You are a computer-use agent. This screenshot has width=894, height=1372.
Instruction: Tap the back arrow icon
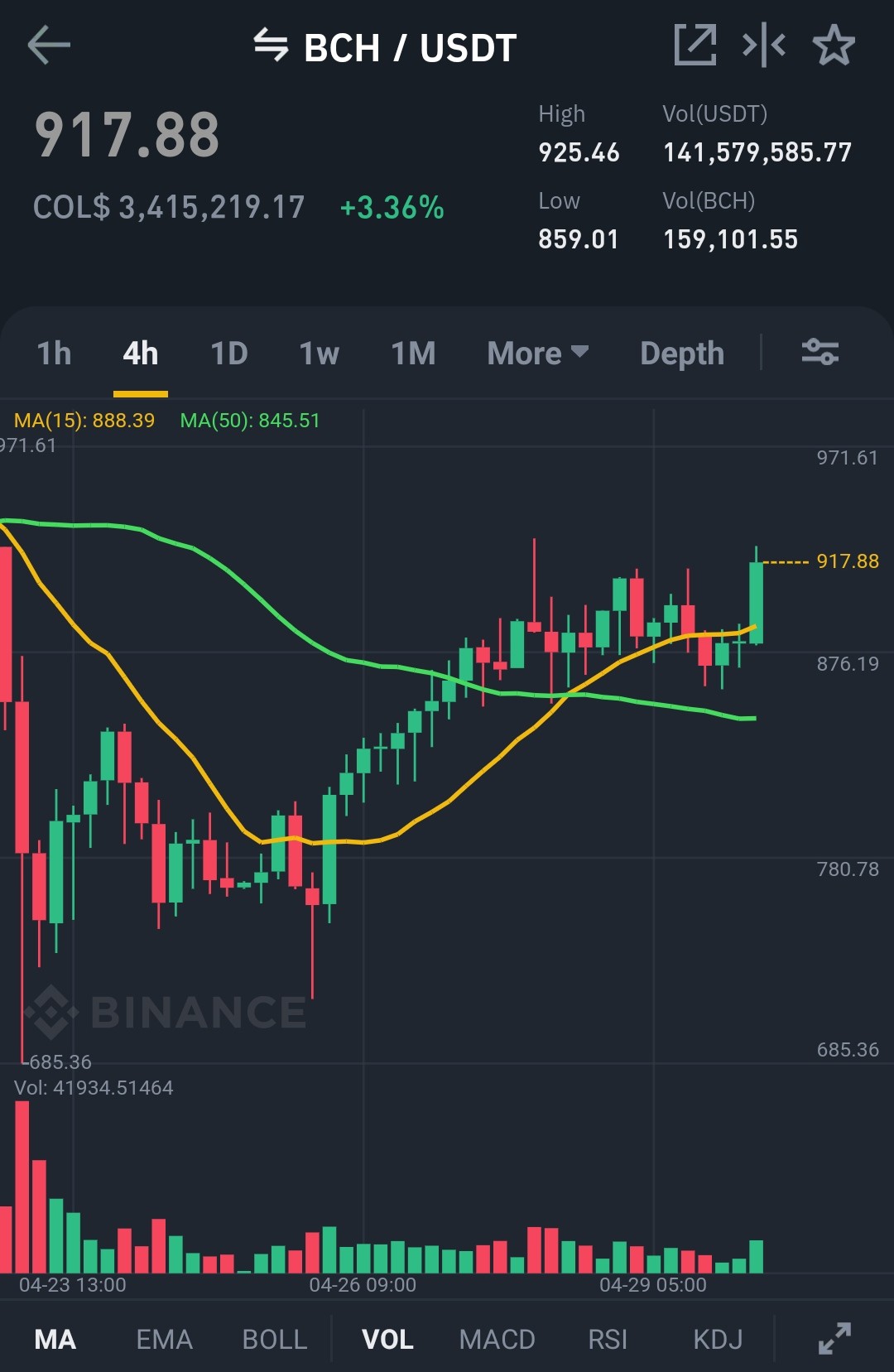[49, 45]
